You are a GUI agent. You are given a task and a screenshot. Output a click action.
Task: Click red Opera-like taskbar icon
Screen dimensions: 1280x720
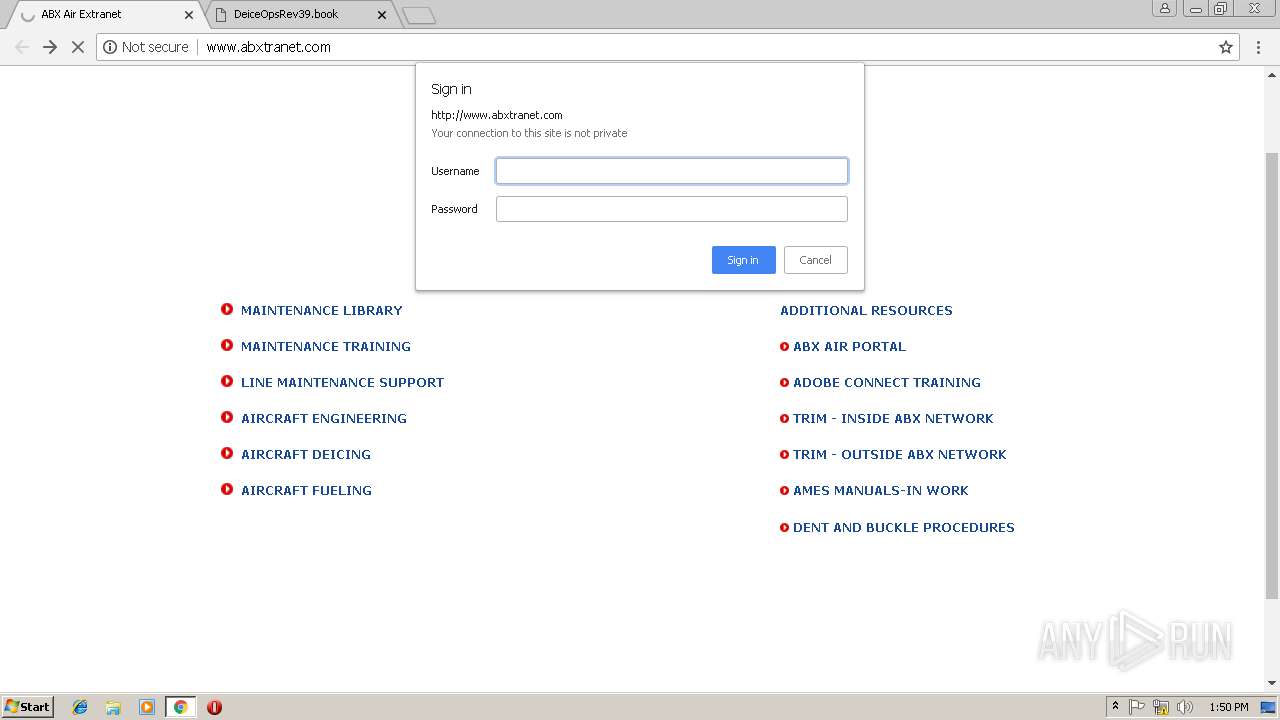[214, 707]
